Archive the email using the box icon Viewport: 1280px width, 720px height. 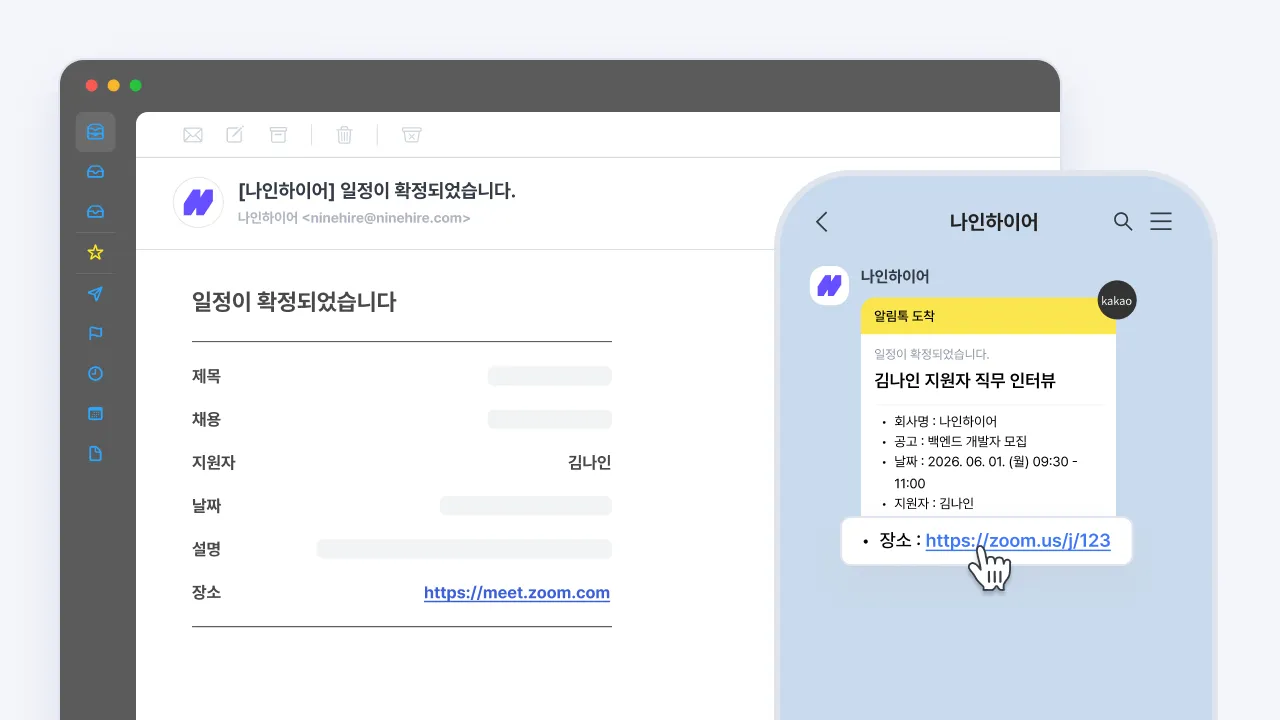coord(278,135)
